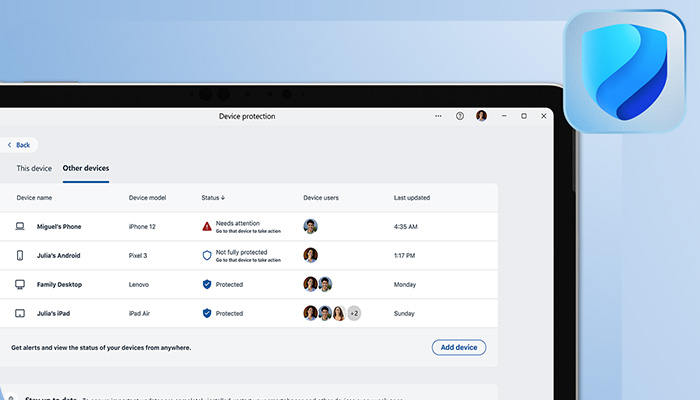Click Not fully protected shield icon
This screenshot has width=700, height=400.
tap(207, 256)
